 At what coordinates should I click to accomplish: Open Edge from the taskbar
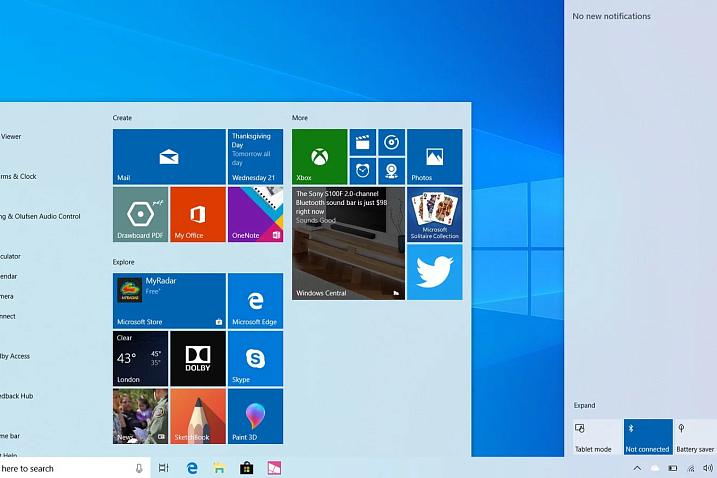[192, 468]
